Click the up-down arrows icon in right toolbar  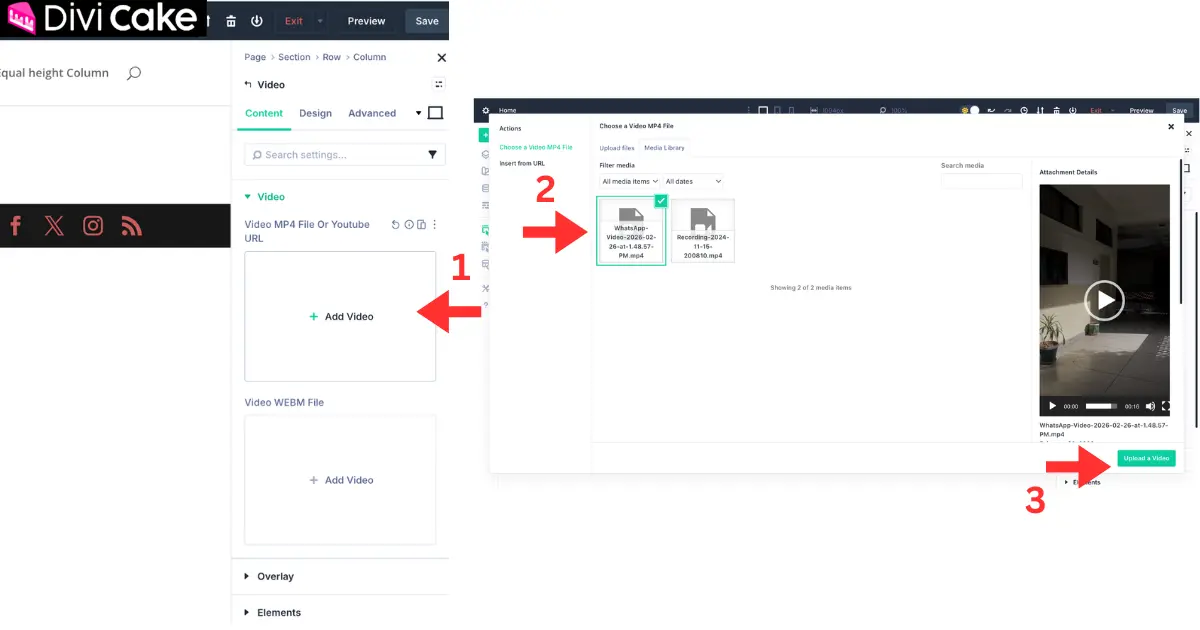click(x=1041, y=111)
